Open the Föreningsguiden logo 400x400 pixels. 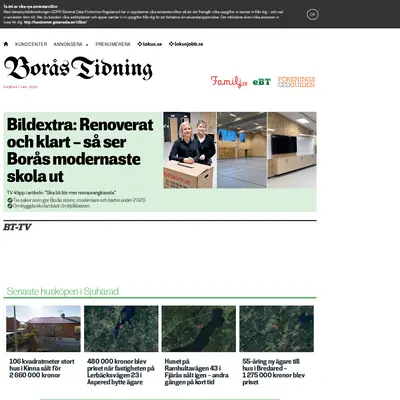(x=296, y=82)
